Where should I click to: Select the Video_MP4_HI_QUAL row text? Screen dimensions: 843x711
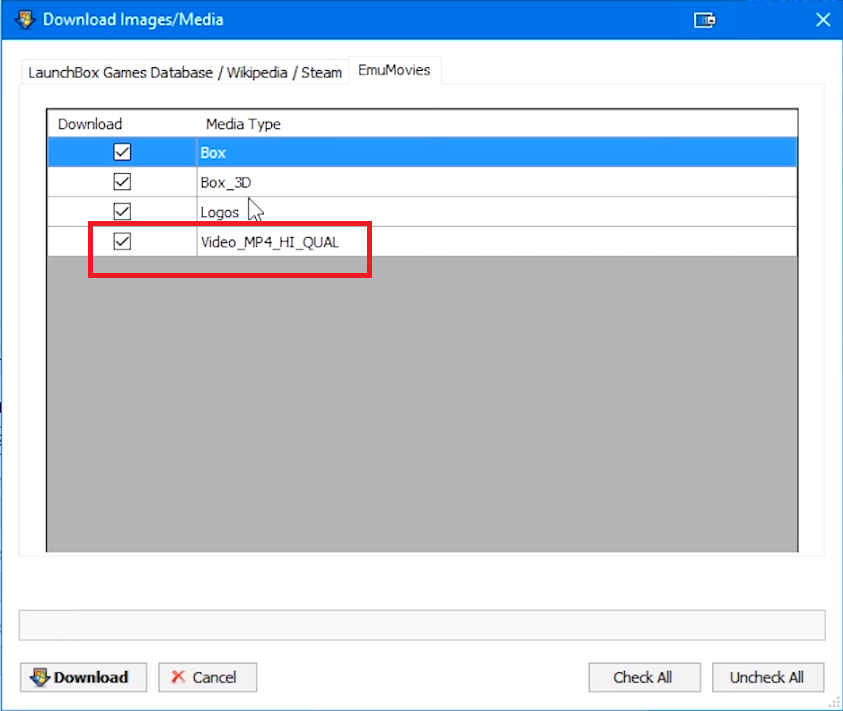[x=270, y=242]
